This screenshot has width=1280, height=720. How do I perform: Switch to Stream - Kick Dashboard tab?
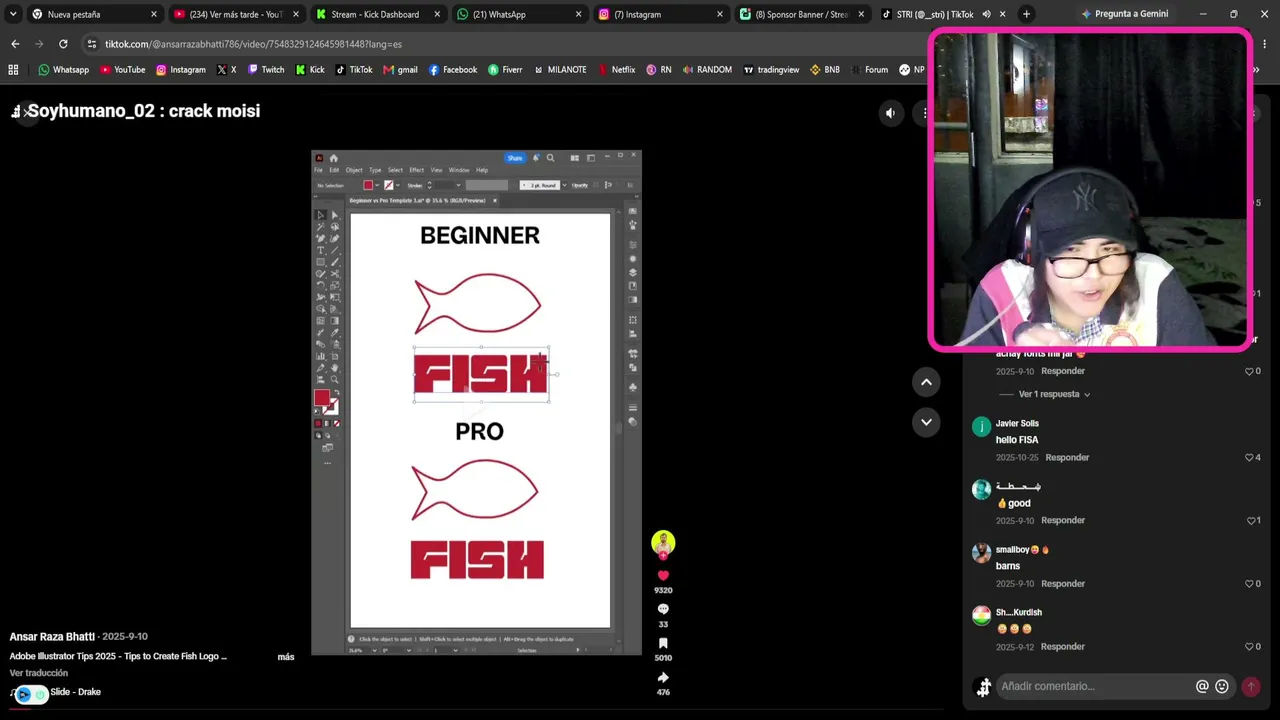pyautogui.click(x=377, y=14)
